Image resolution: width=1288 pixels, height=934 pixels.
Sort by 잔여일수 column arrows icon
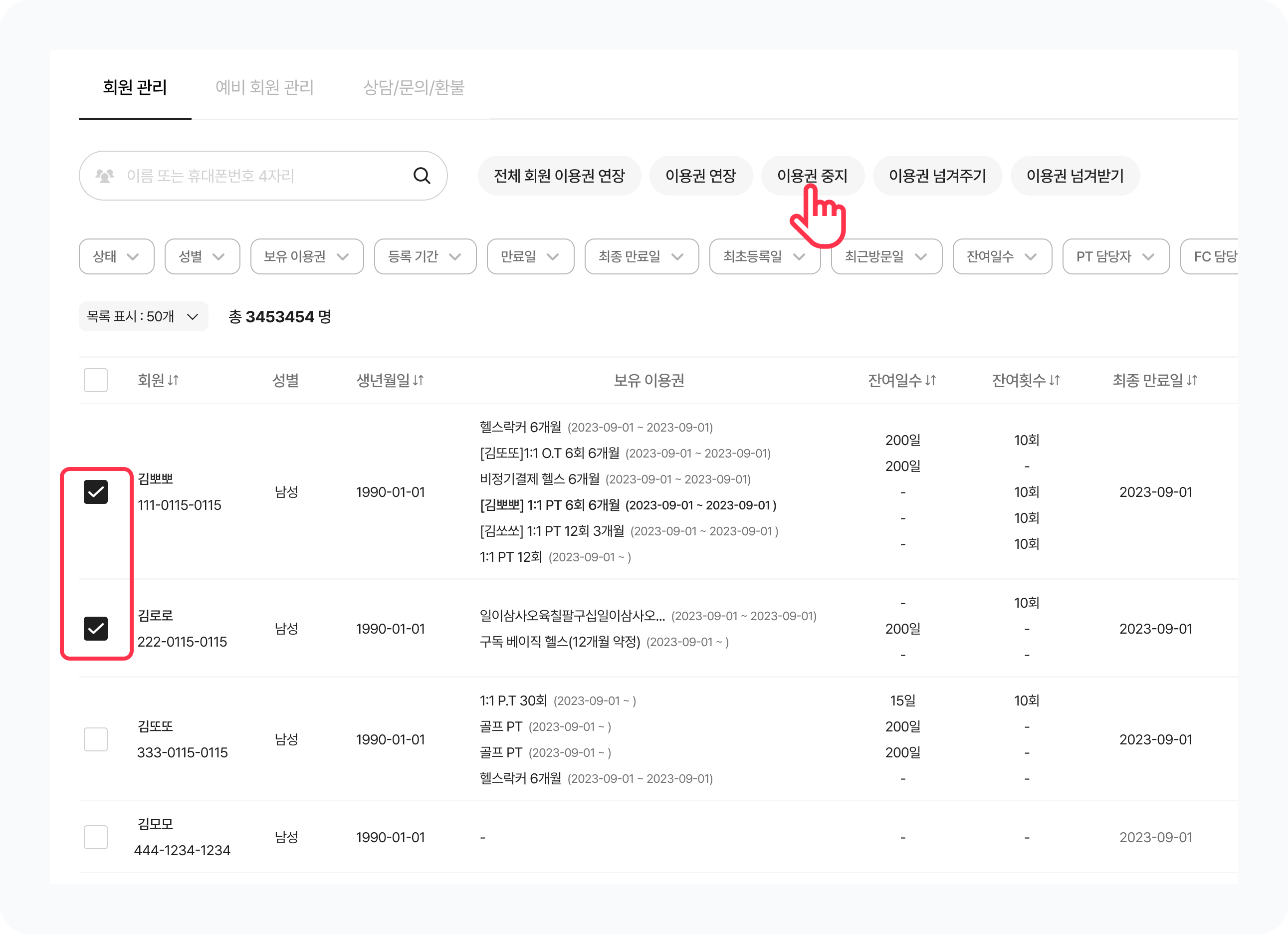point(930,380)
